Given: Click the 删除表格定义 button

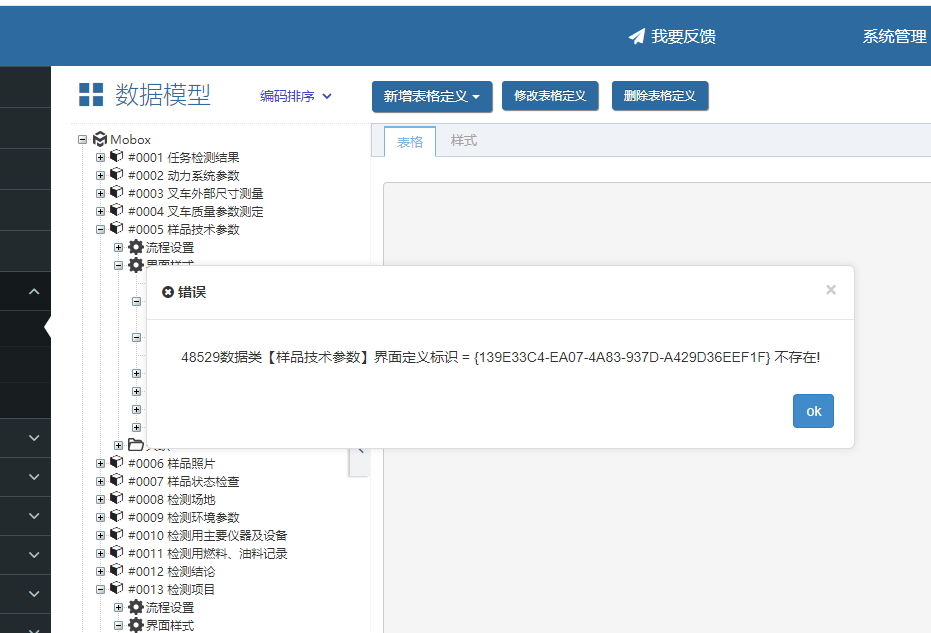Looking at the screenshot, I should tap(660, 96).
